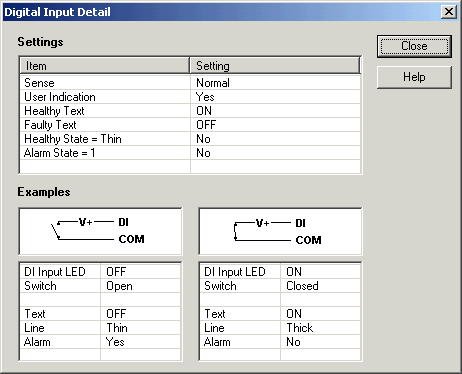Click the Setting column header
Image resolution: width=462 pixels, height=374 pixels.
point(275,66)
